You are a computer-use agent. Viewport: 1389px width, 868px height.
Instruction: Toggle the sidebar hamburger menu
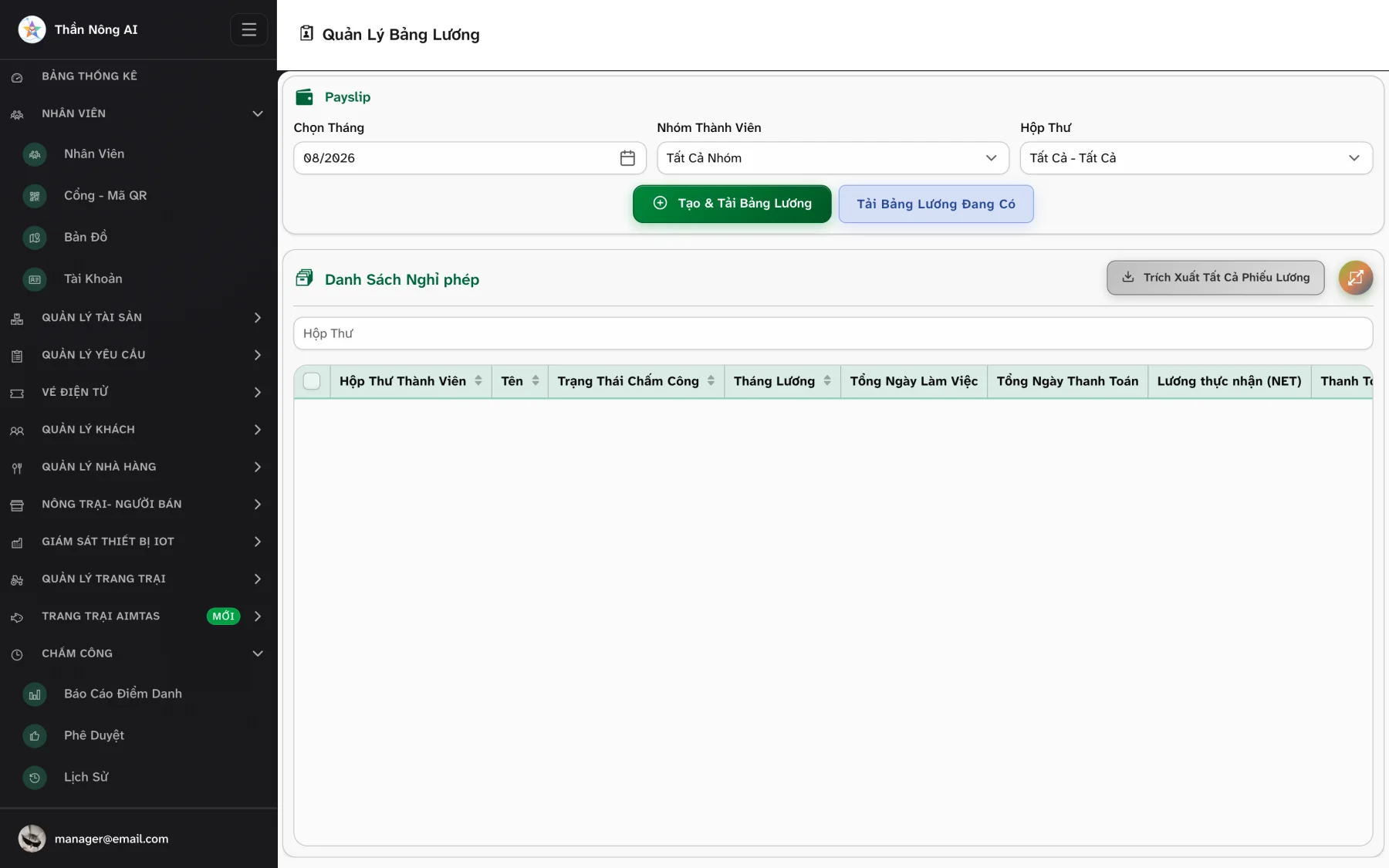(x=248, y=29)
